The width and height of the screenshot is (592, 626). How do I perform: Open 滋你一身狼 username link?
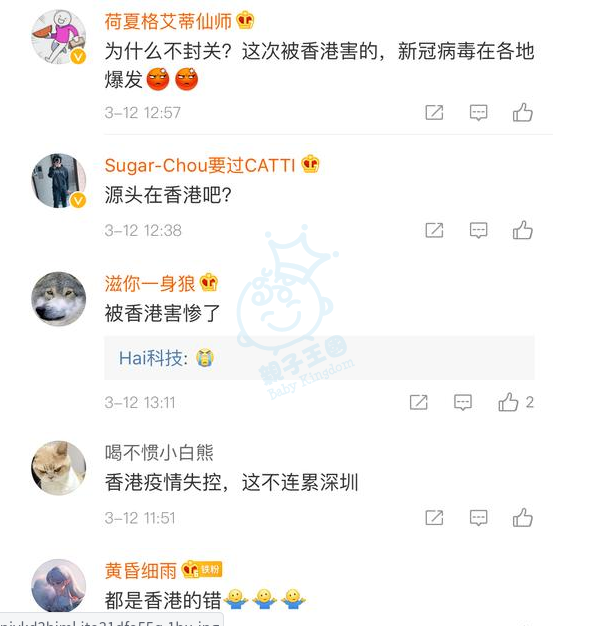[150, 283]
